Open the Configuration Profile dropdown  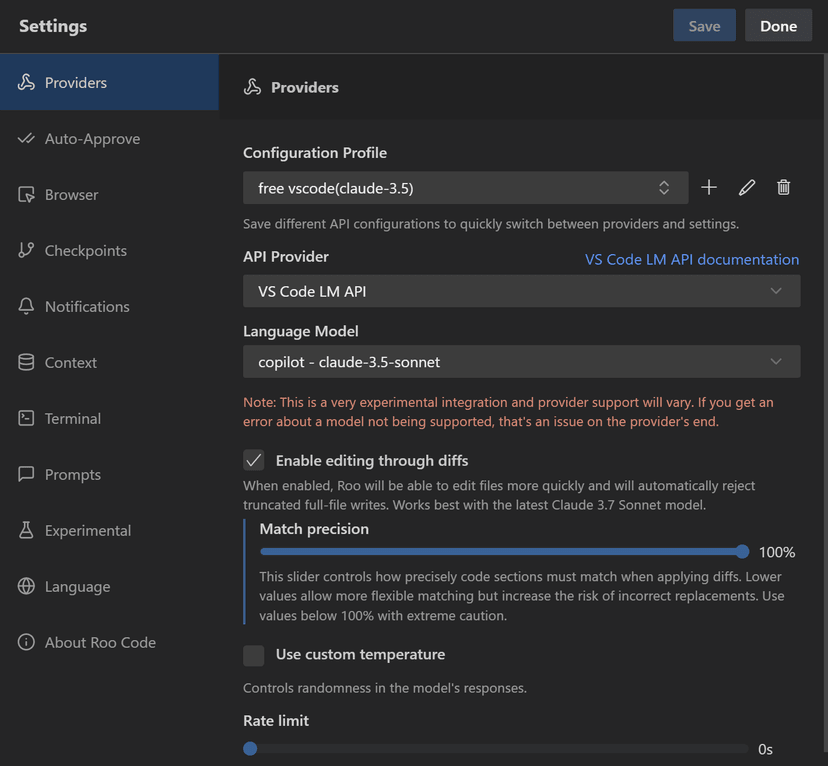coord(465,187)
